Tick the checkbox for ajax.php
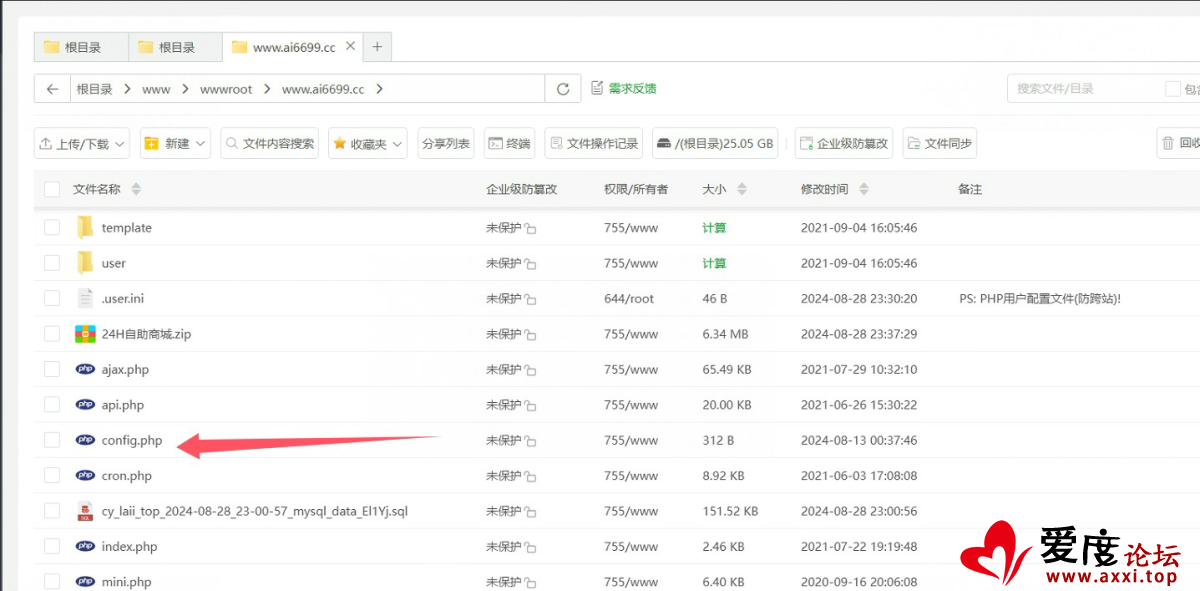 pos(52,370)
